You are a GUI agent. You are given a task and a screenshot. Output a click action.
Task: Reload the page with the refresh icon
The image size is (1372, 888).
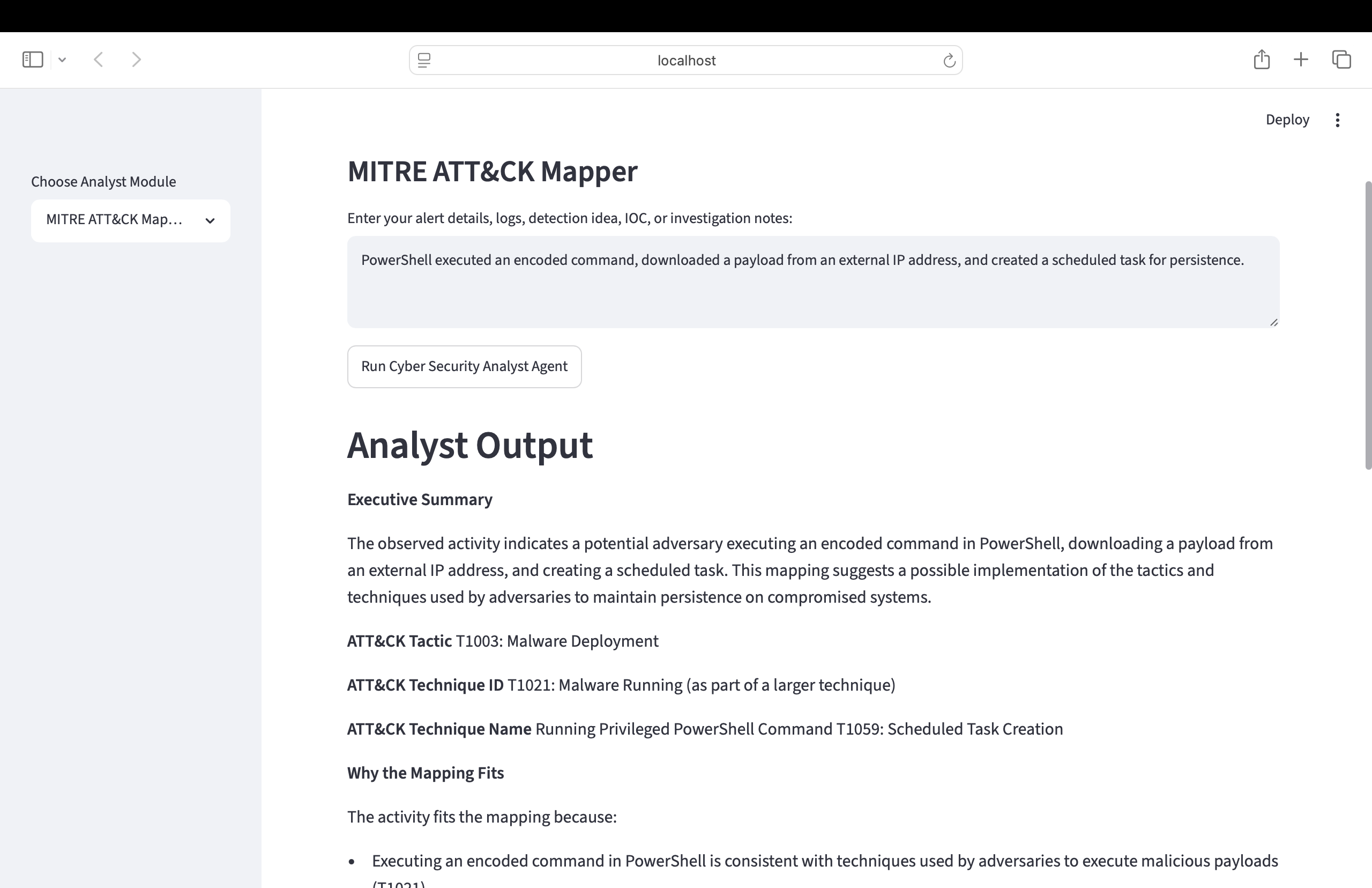click(949, 60)
